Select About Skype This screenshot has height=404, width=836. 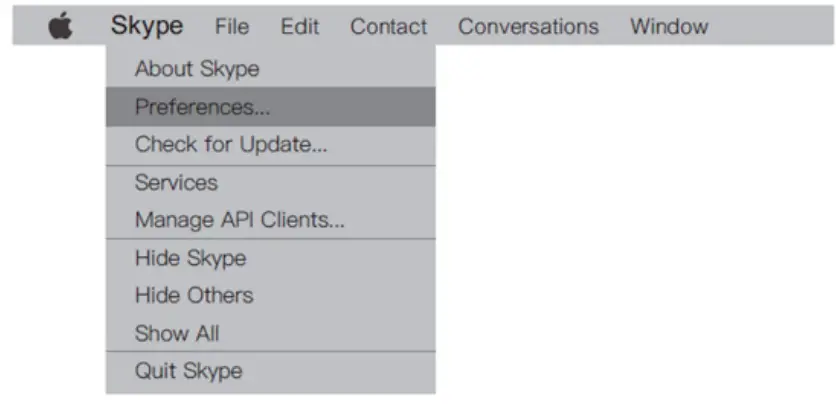coord(197,70)
